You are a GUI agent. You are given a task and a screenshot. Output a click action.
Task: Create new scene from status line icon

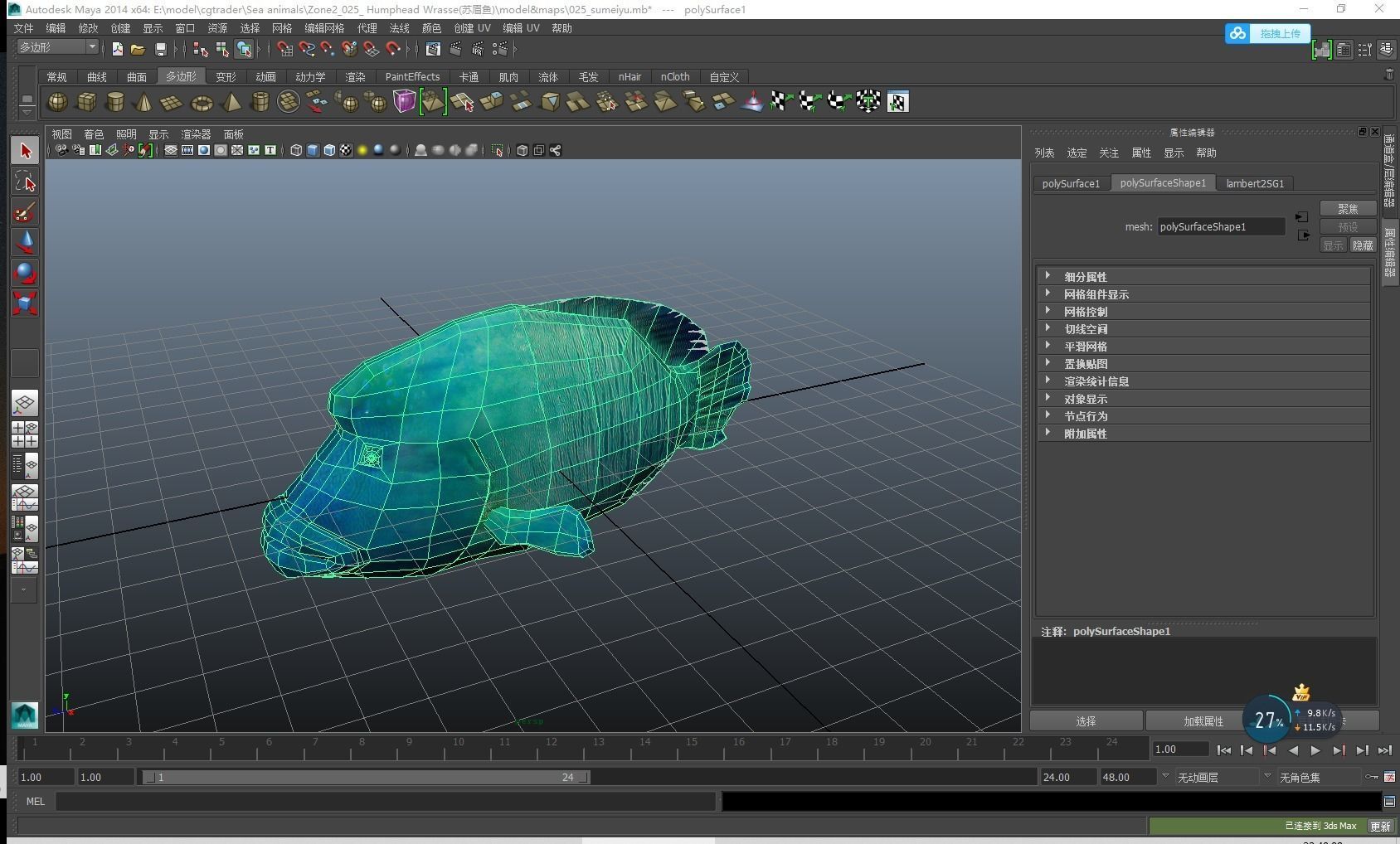coord(117,50)
